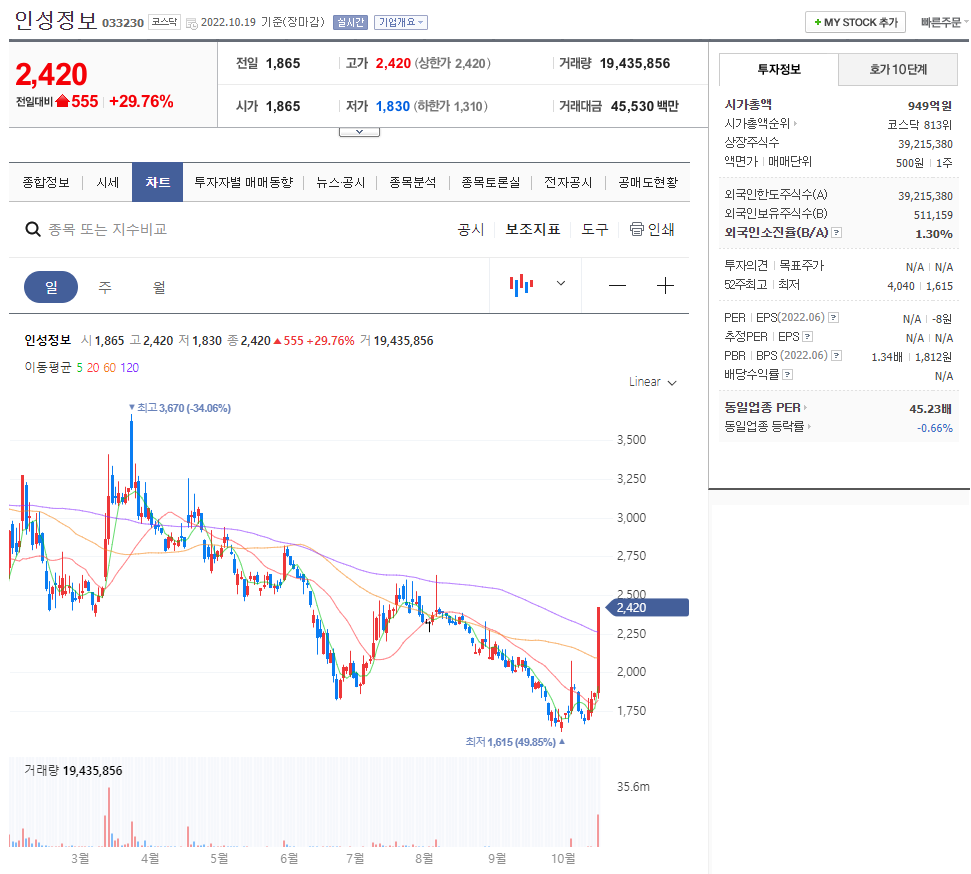Click the search magnifier icon
971x874 pixels.
click(33, 229)
